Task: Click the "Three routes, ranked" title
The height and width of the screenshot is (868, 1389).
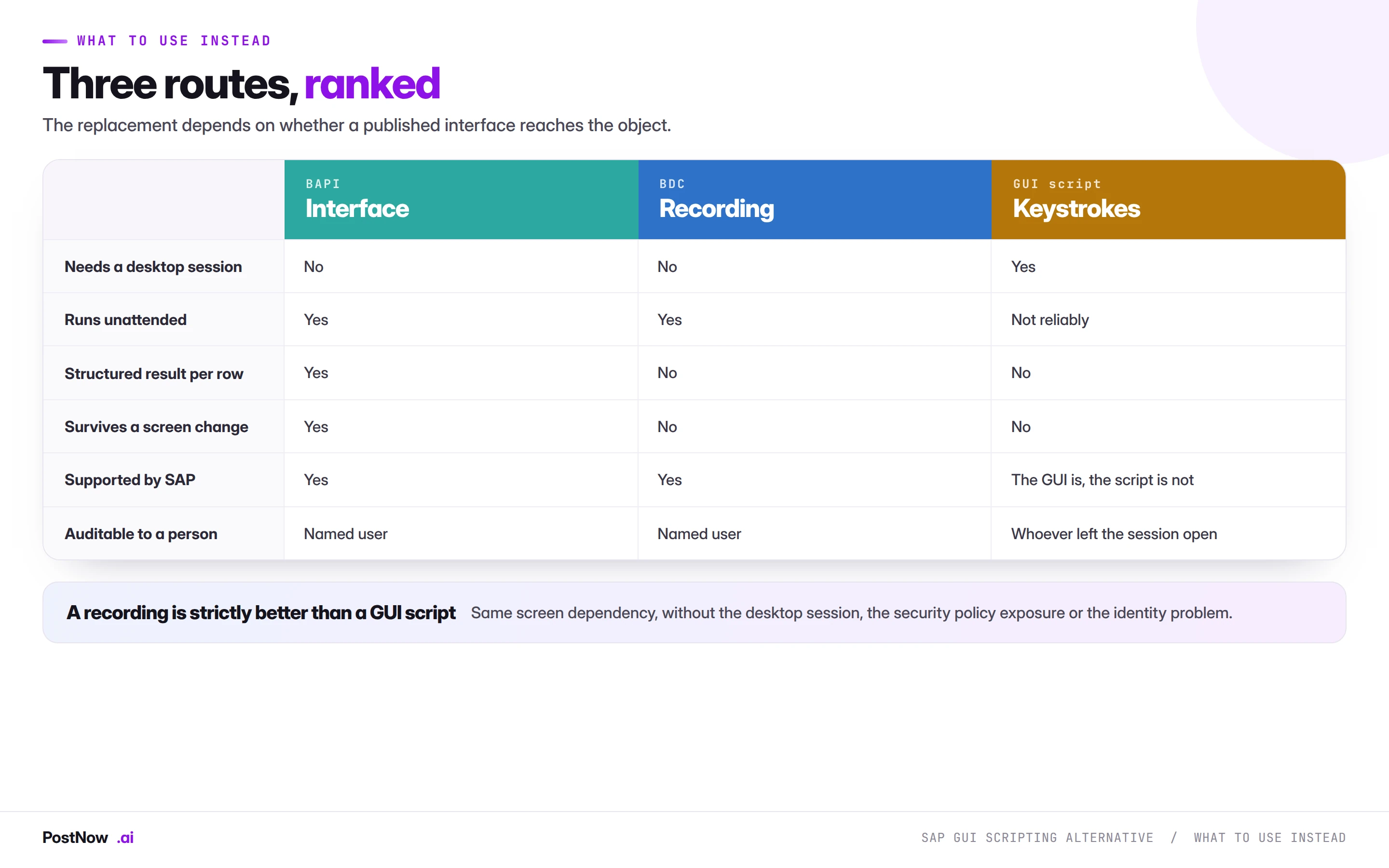Action: (241, 84)
